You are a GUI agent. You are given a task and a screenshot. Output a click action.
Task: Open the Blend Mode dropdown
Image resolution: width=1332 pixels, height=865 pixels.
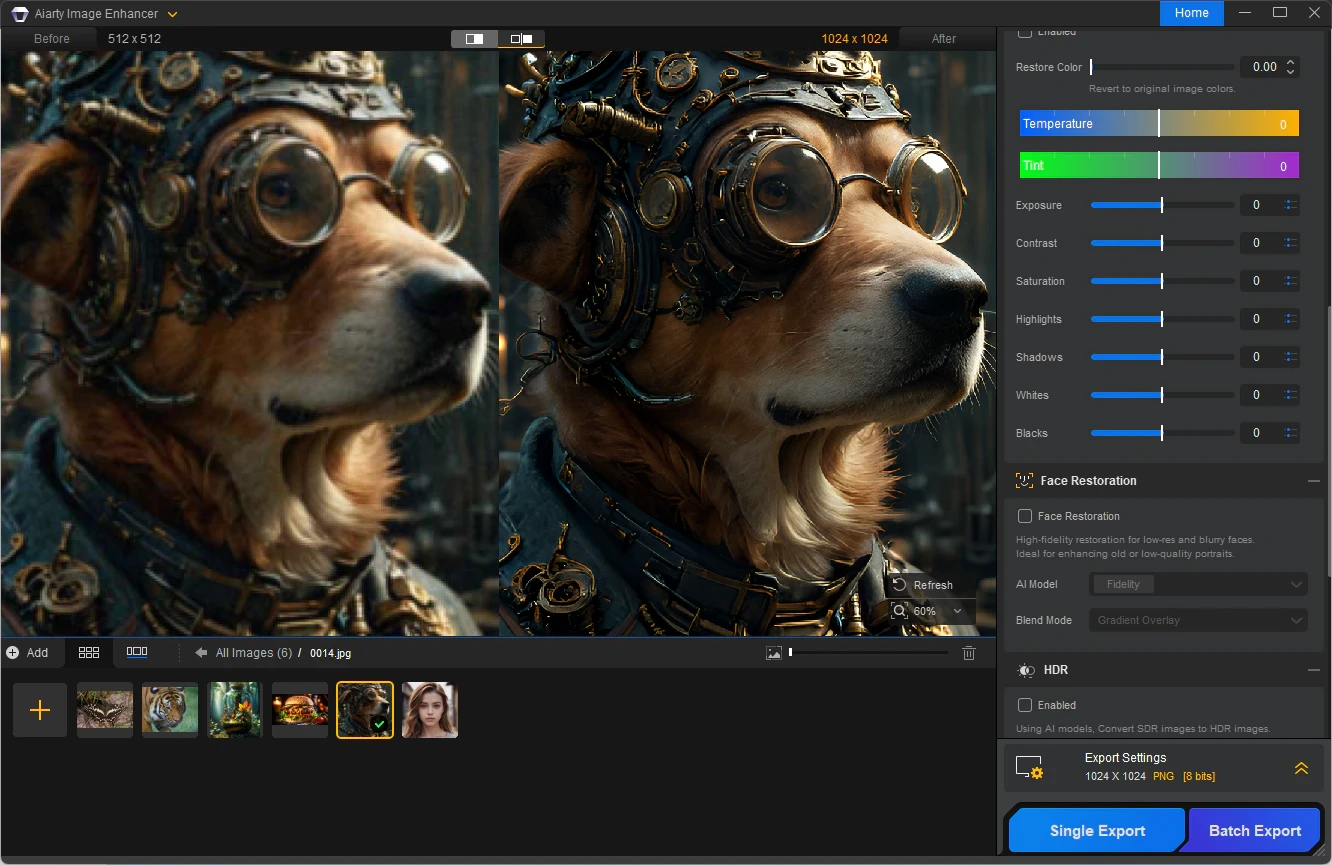1197,620
